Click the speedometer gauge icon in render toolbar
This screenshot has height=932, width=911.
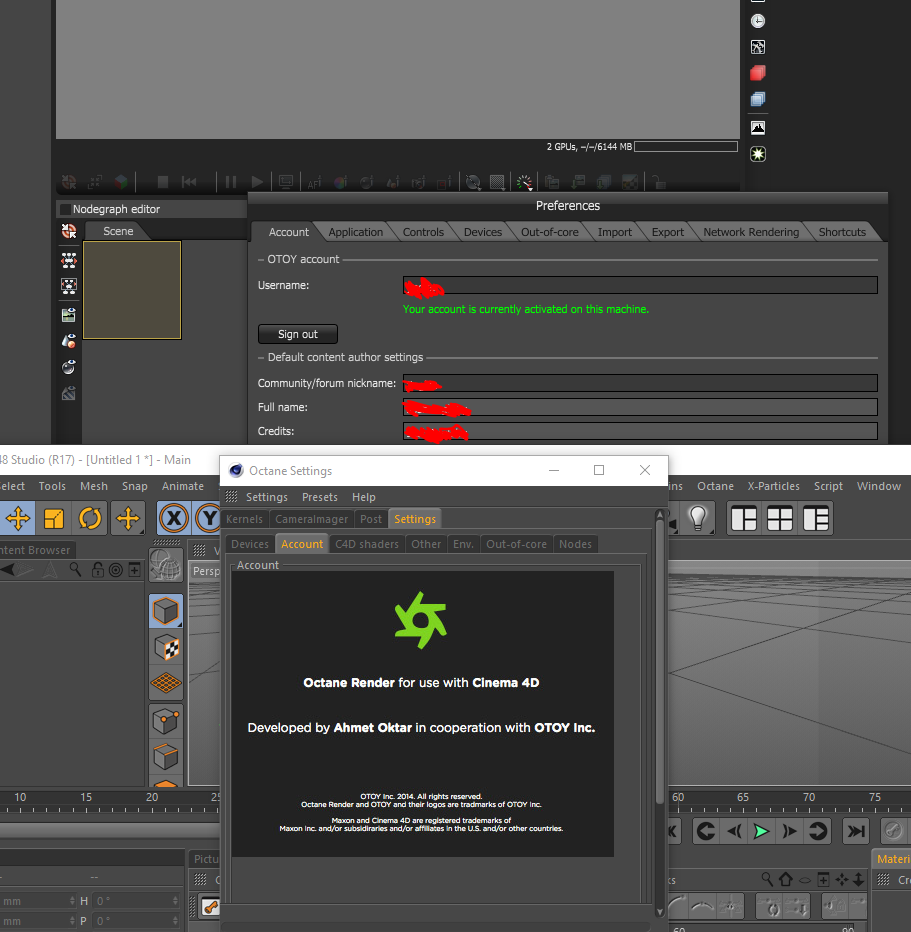[524, 182]
